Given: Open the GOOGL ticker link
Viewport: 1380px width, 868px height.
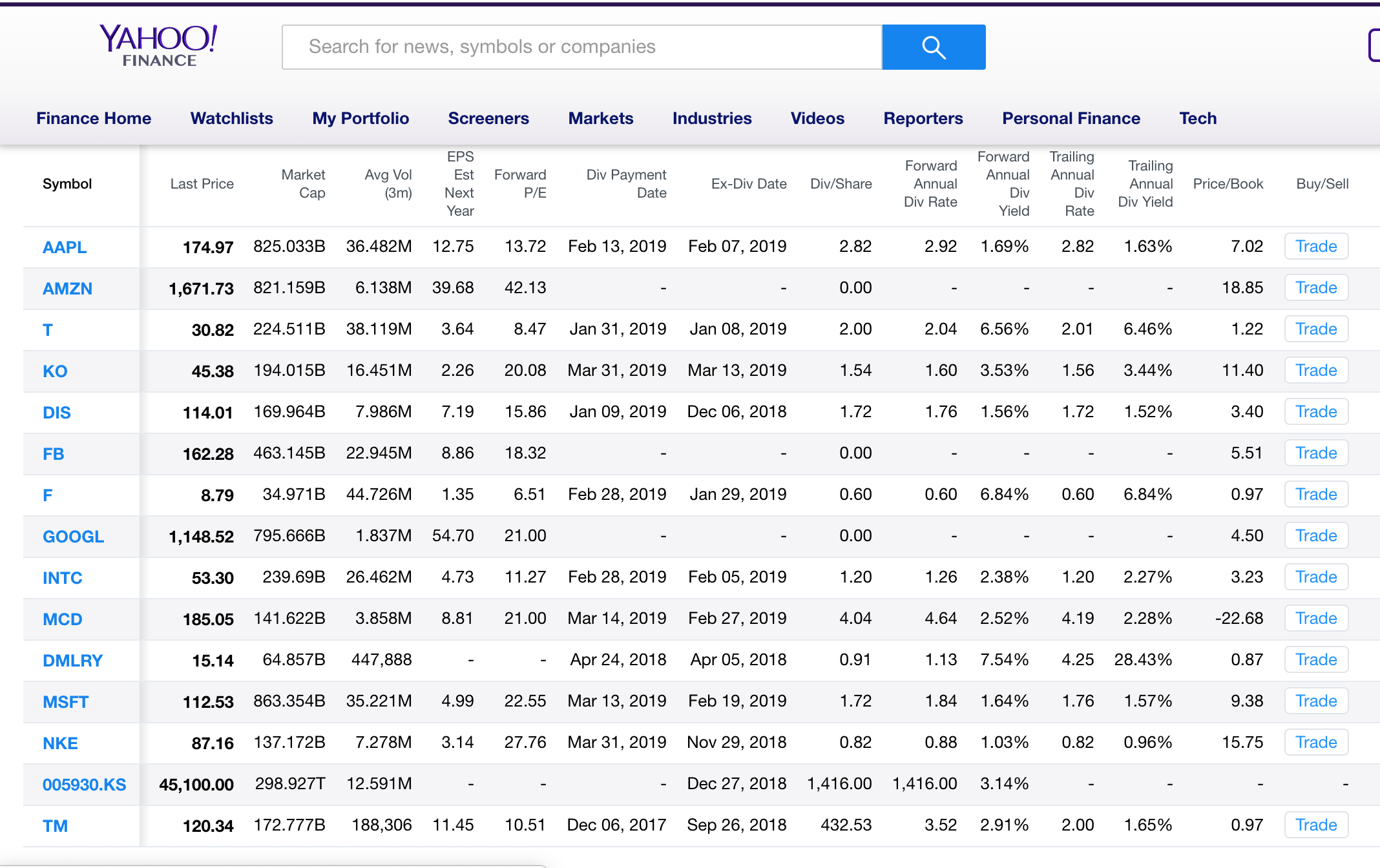Looking at the screenshot, I should pos(73,537).
